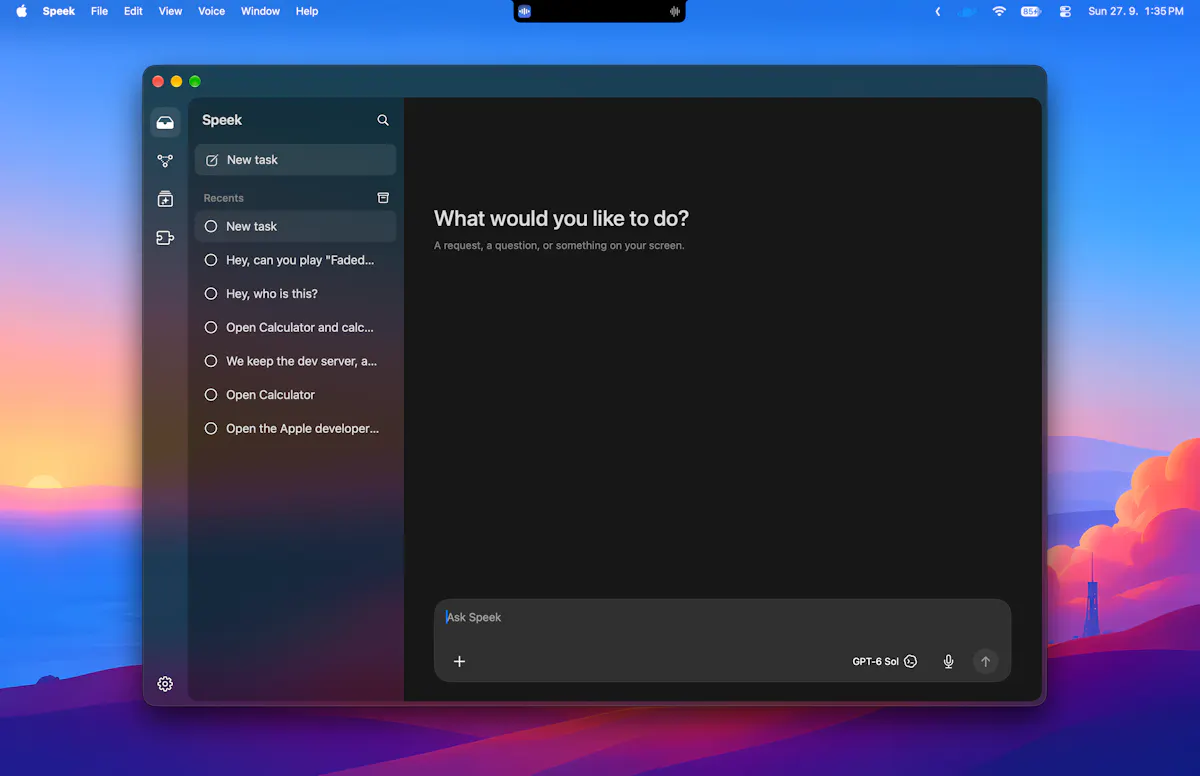The height and width of the screenshot is (776, 1200).
Task: Open the Wi-Fi status menu
Action: click(999, 11)
